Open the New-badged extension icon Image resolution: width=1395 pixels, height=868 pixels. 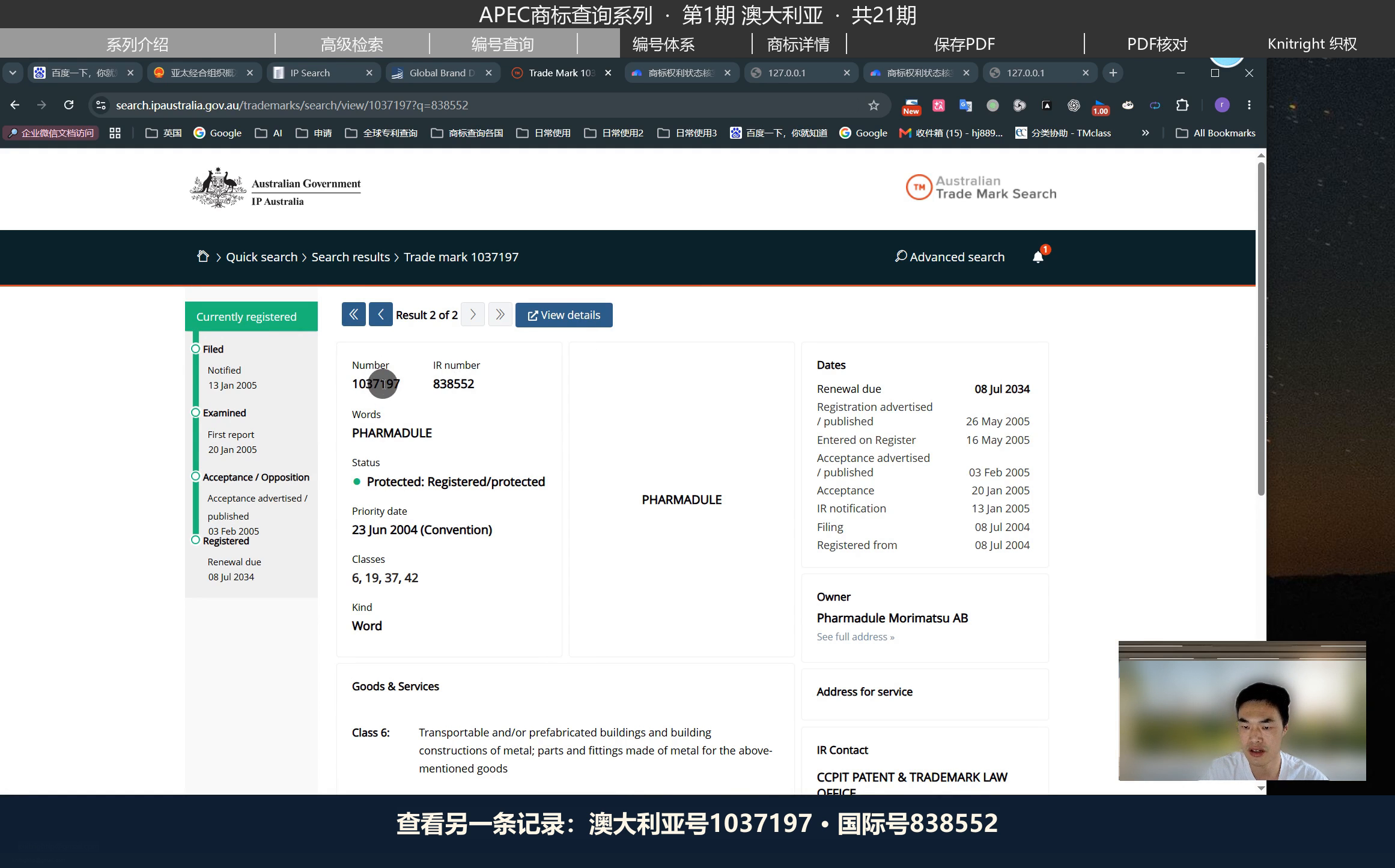[911, 106]
